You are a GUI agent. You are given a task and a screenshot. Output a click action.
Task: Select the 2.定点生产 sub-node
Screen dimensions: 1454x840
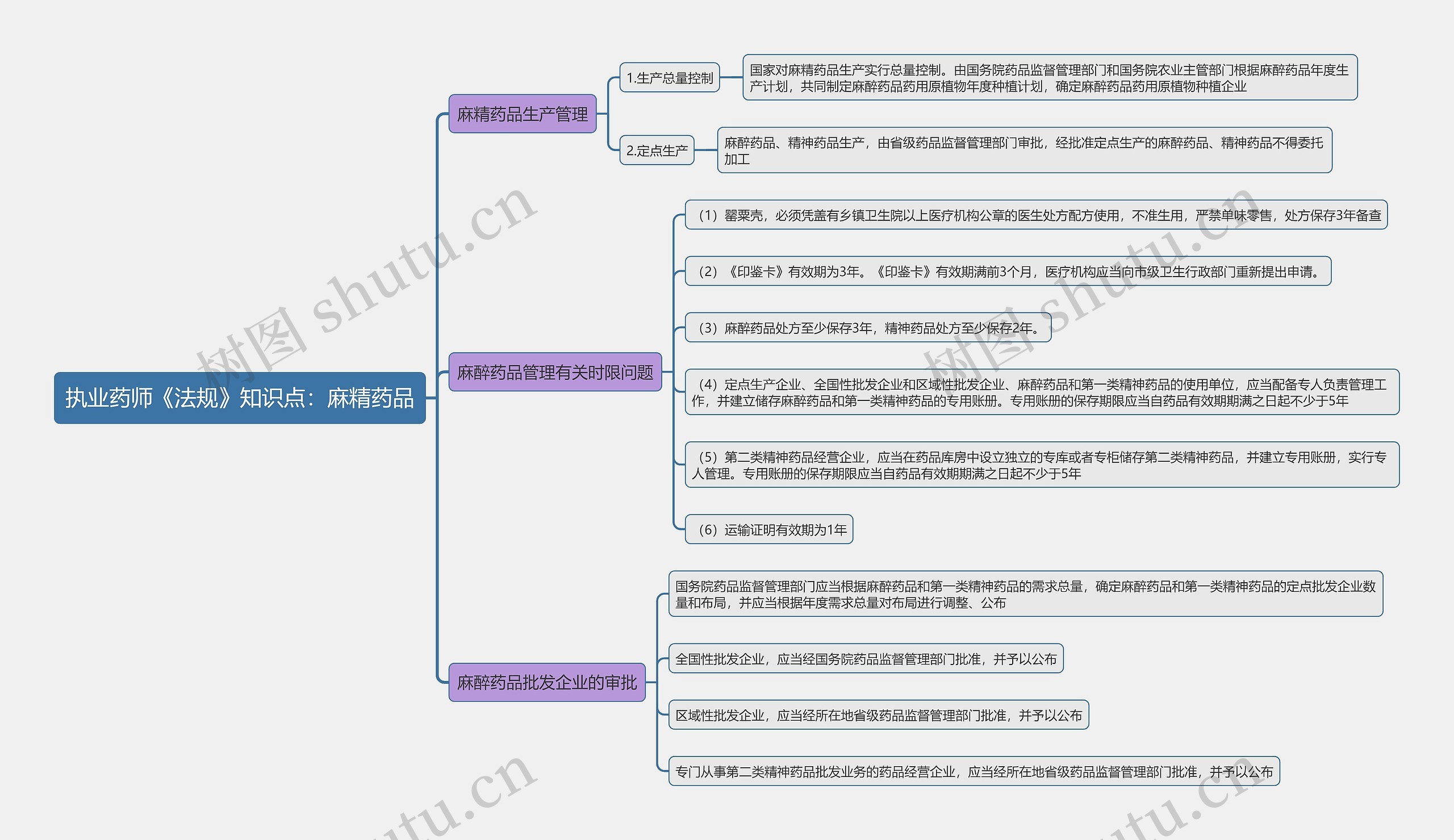pos(657,151)
